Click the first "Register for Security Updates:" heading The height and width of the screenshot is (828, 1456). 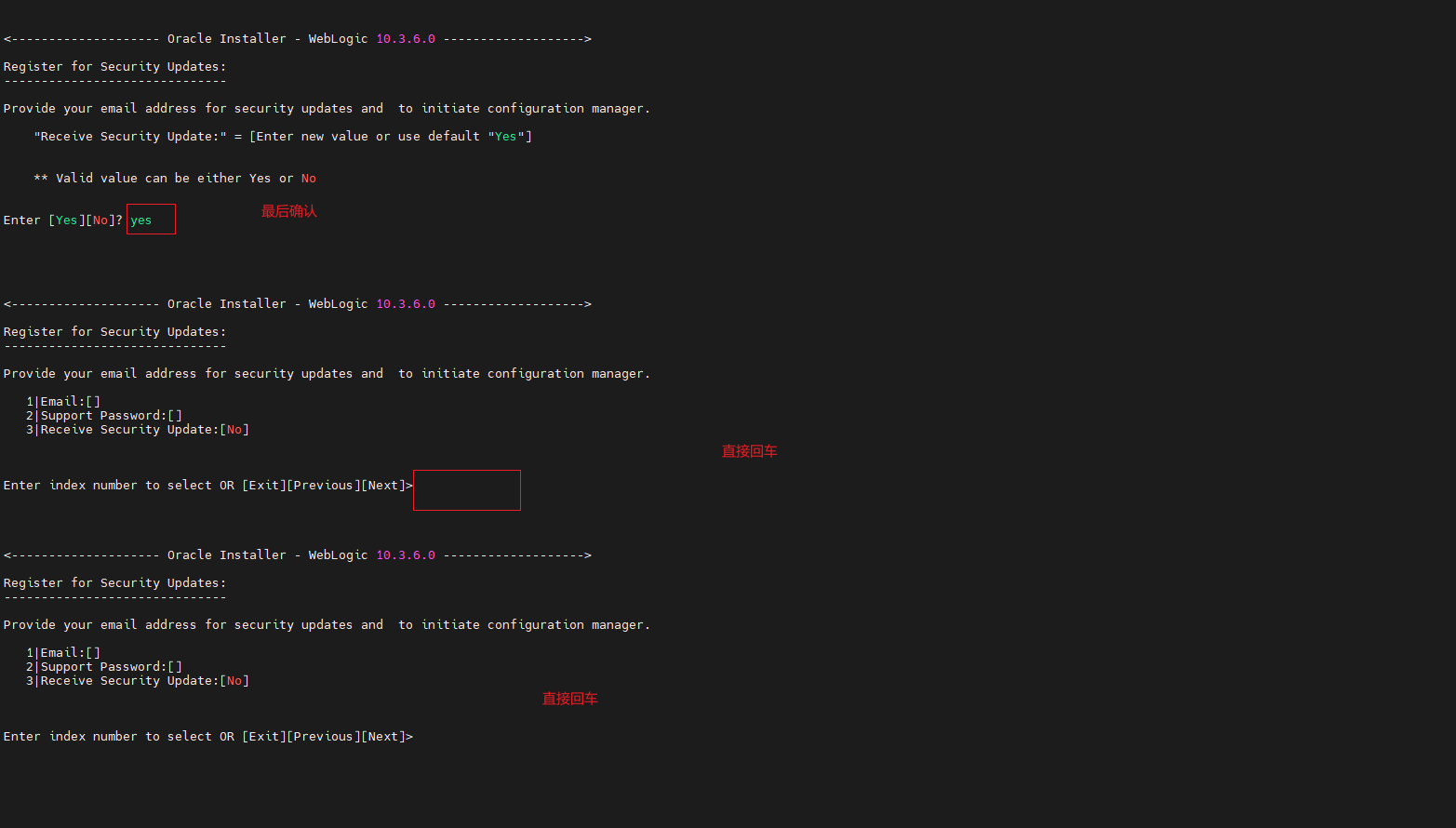114,67
